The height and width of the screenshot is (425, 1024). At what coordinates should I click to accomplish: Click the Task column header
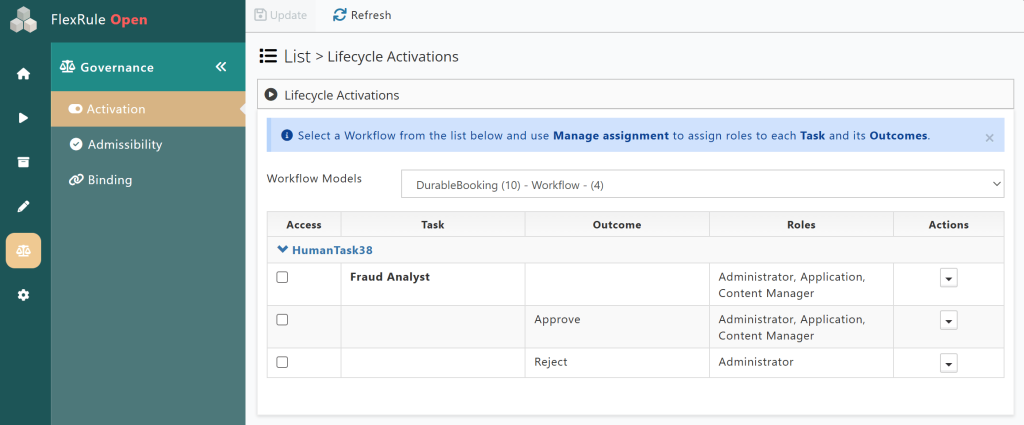click(x=433, y=225)
